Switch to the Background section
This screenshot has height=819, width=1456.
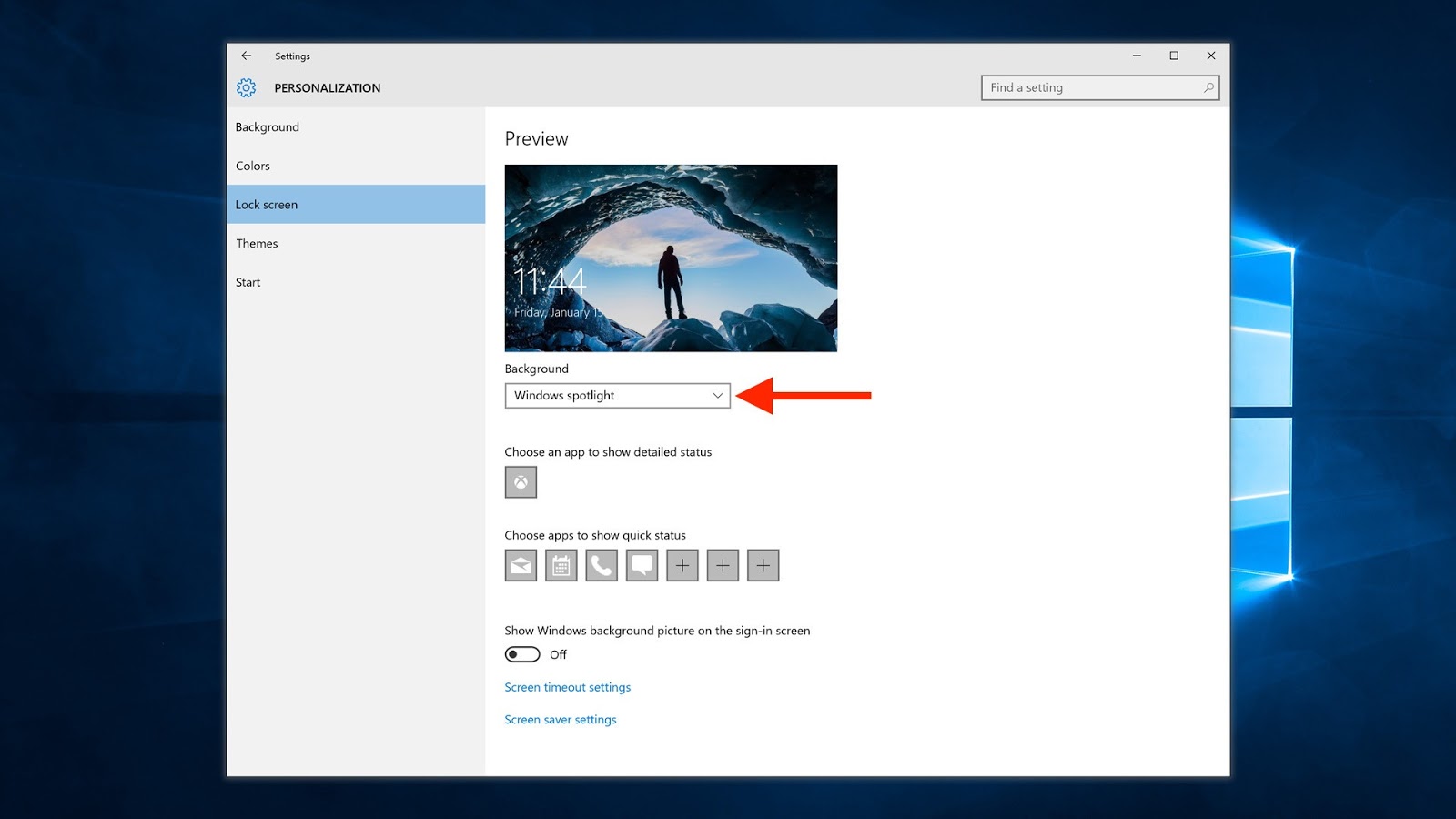[x=267, y=126]
